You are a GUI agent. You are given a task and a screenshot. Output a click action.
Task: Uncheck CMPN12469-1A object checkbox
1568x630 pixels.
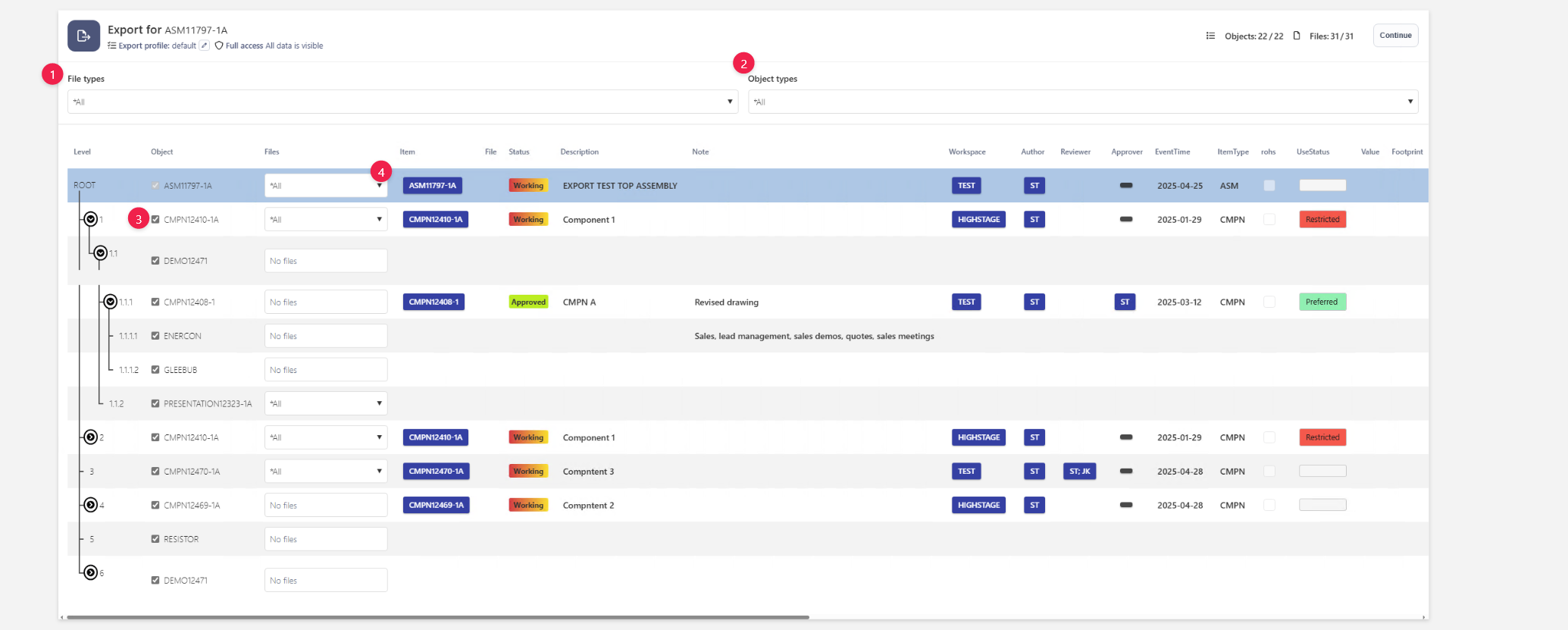(155, 505)
